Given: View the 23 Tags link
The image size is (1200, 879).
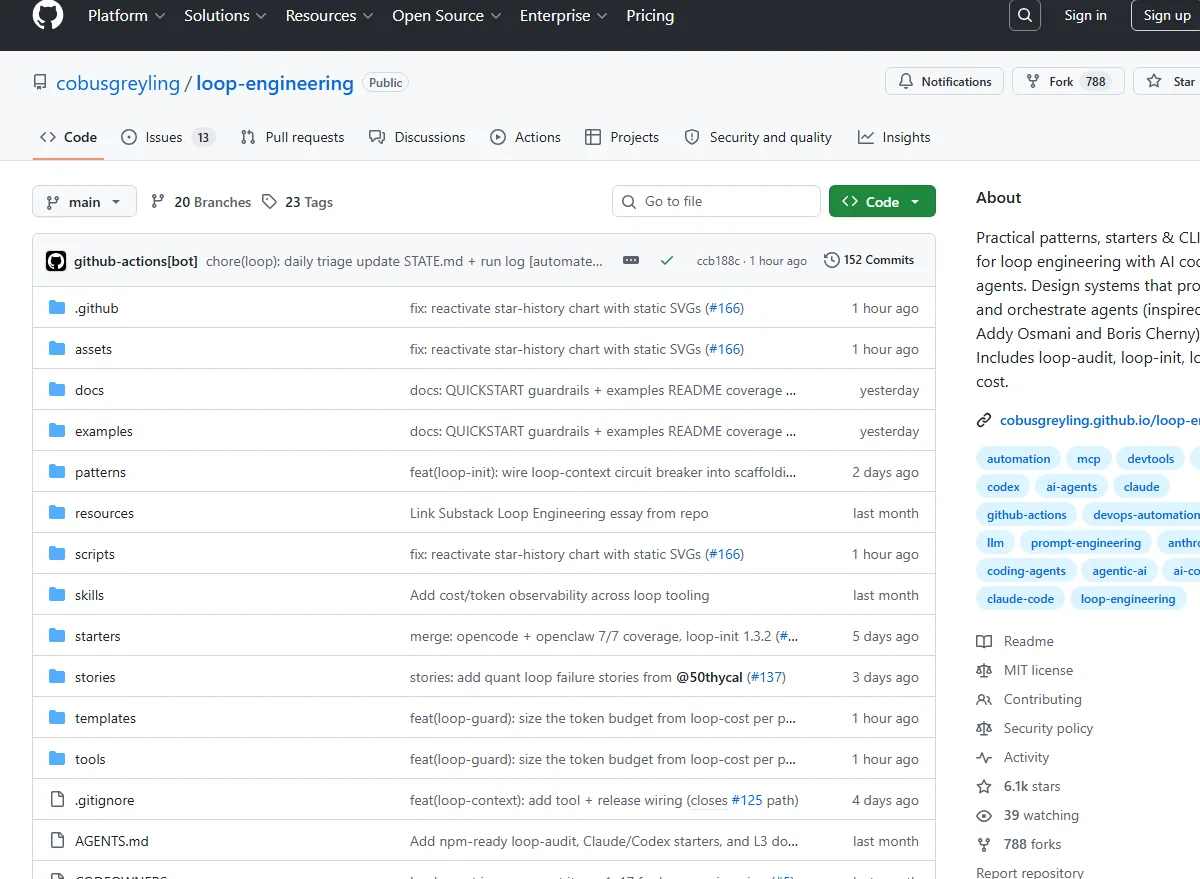Looking at the screenshot, I should coord(297,202).
